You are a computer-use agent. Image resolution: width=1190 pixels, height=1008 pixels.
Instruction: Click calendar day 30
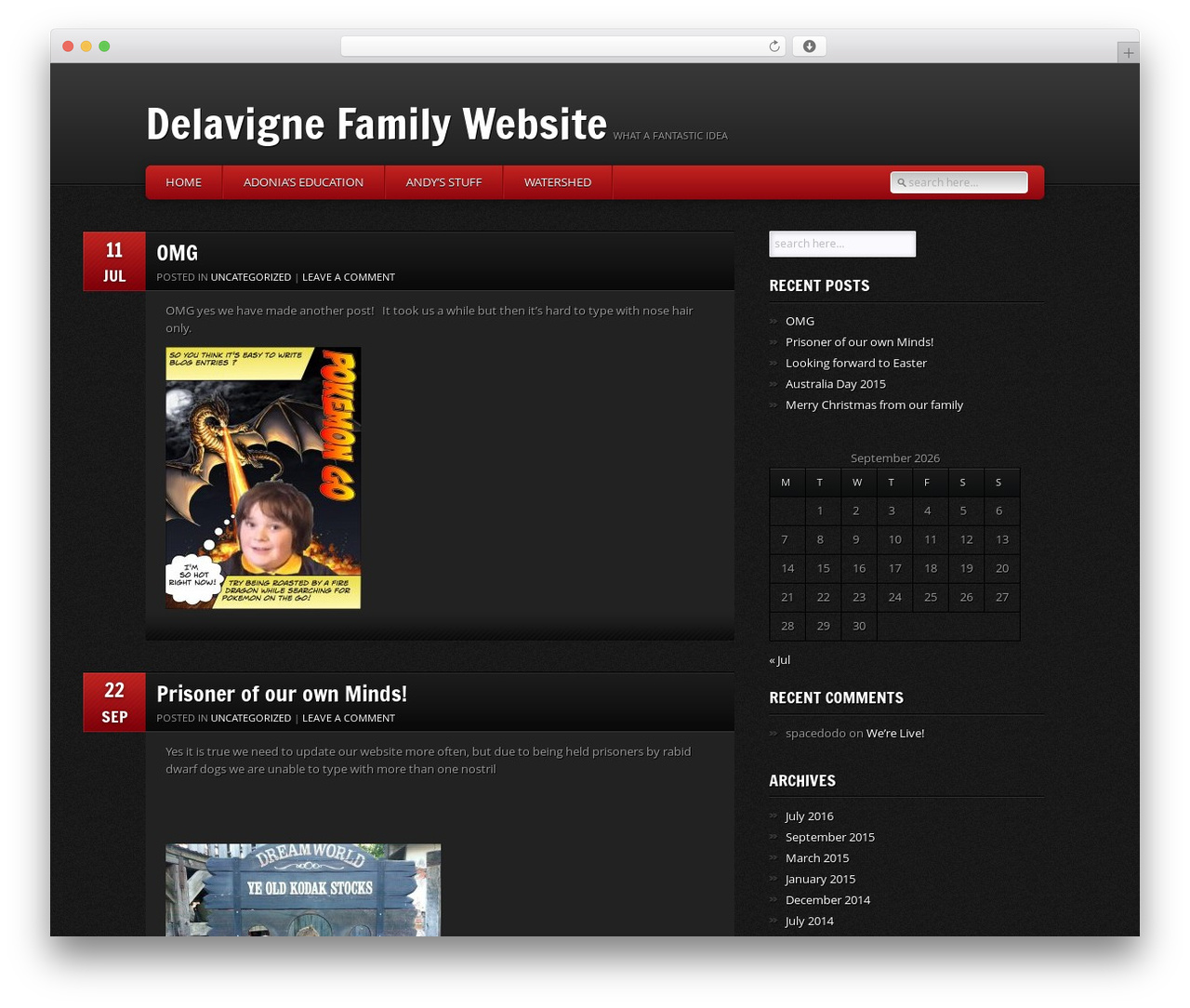pyautogui.click(x=859, y=626)
